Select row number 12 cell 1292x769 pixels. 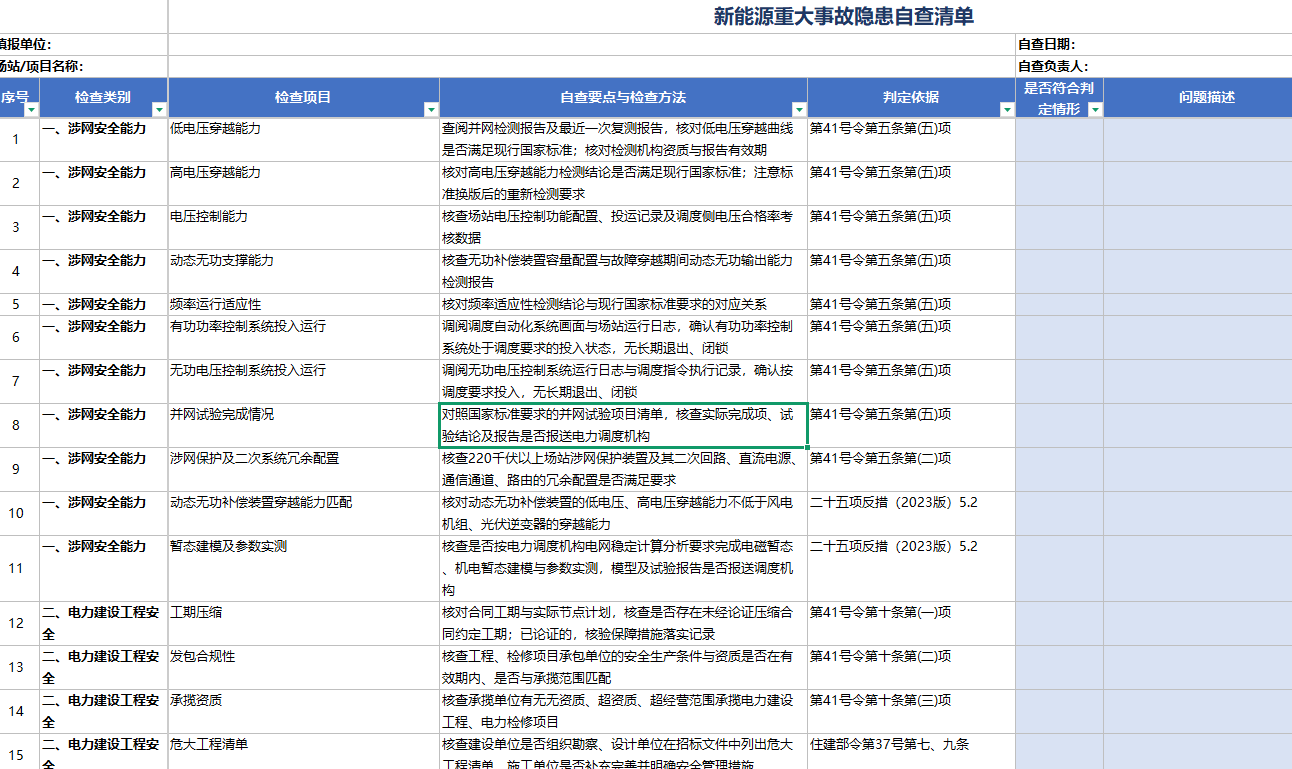19,623
